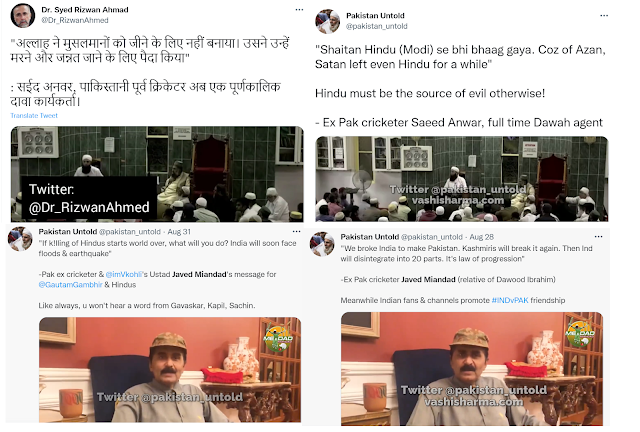Click the @Dr_RizwanAhmed handle text
Viewport: 640px width, 432px height.
(x=75, y=20)
